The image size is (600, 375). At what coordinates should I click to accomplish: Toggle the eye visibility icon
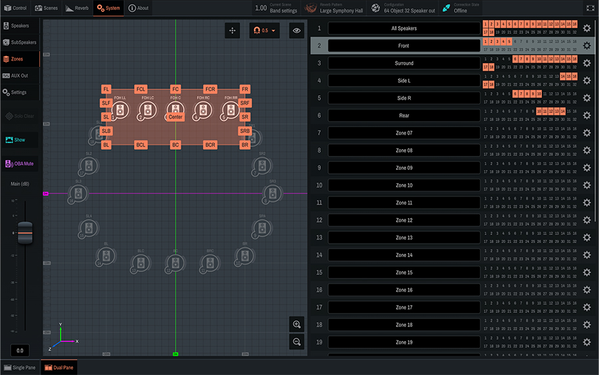pos(297,31)
